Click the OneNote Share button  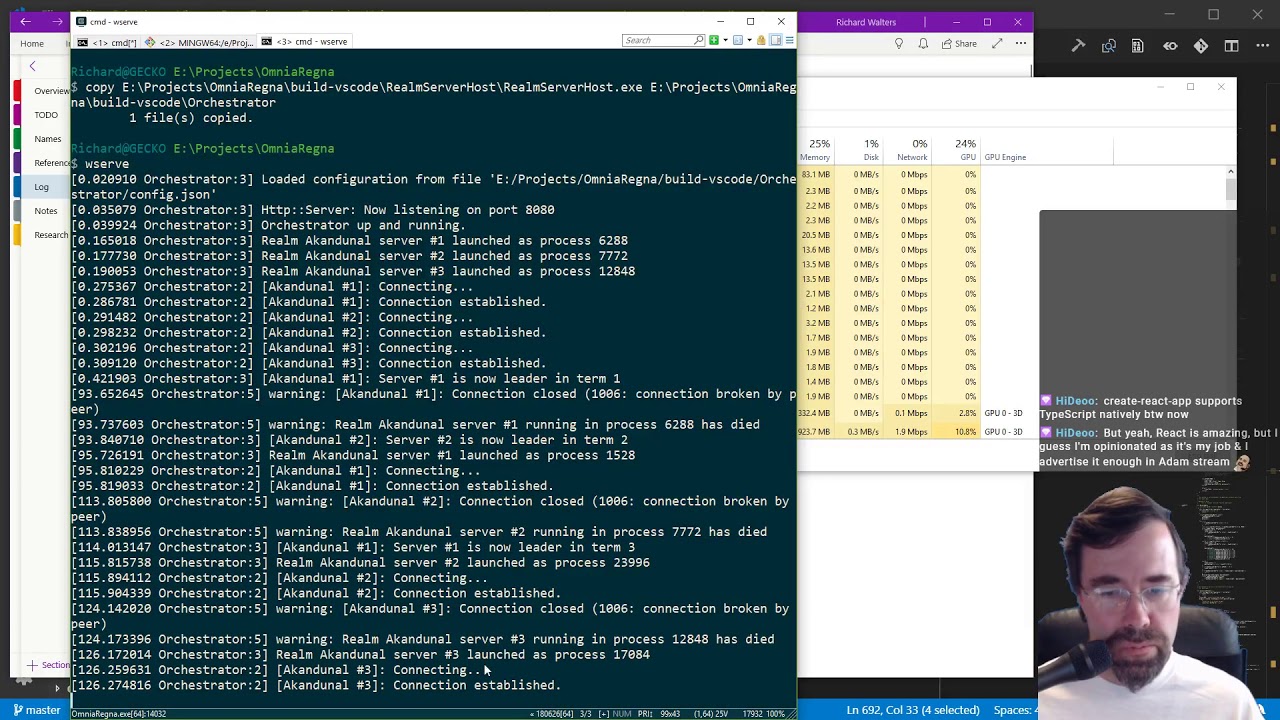pos(958,44)
